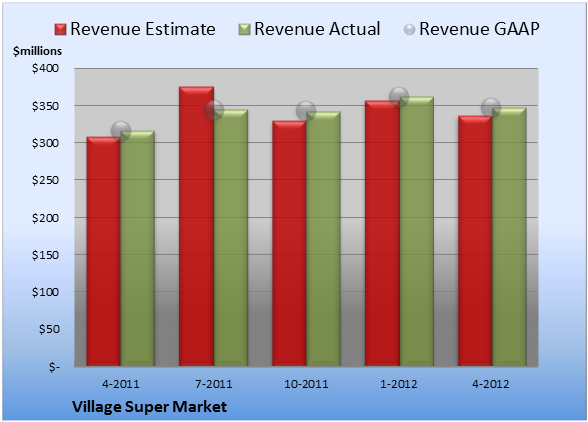Click the $400 y-axis label

45,68
